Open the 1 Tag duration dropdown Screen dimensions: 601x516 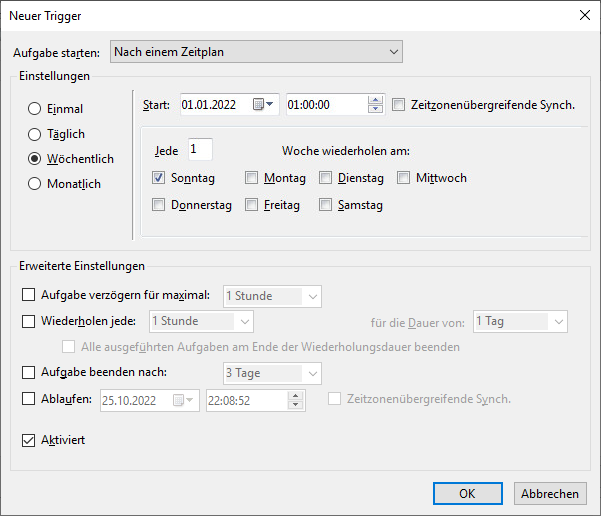pyautogui.click(x=520, y=321)
